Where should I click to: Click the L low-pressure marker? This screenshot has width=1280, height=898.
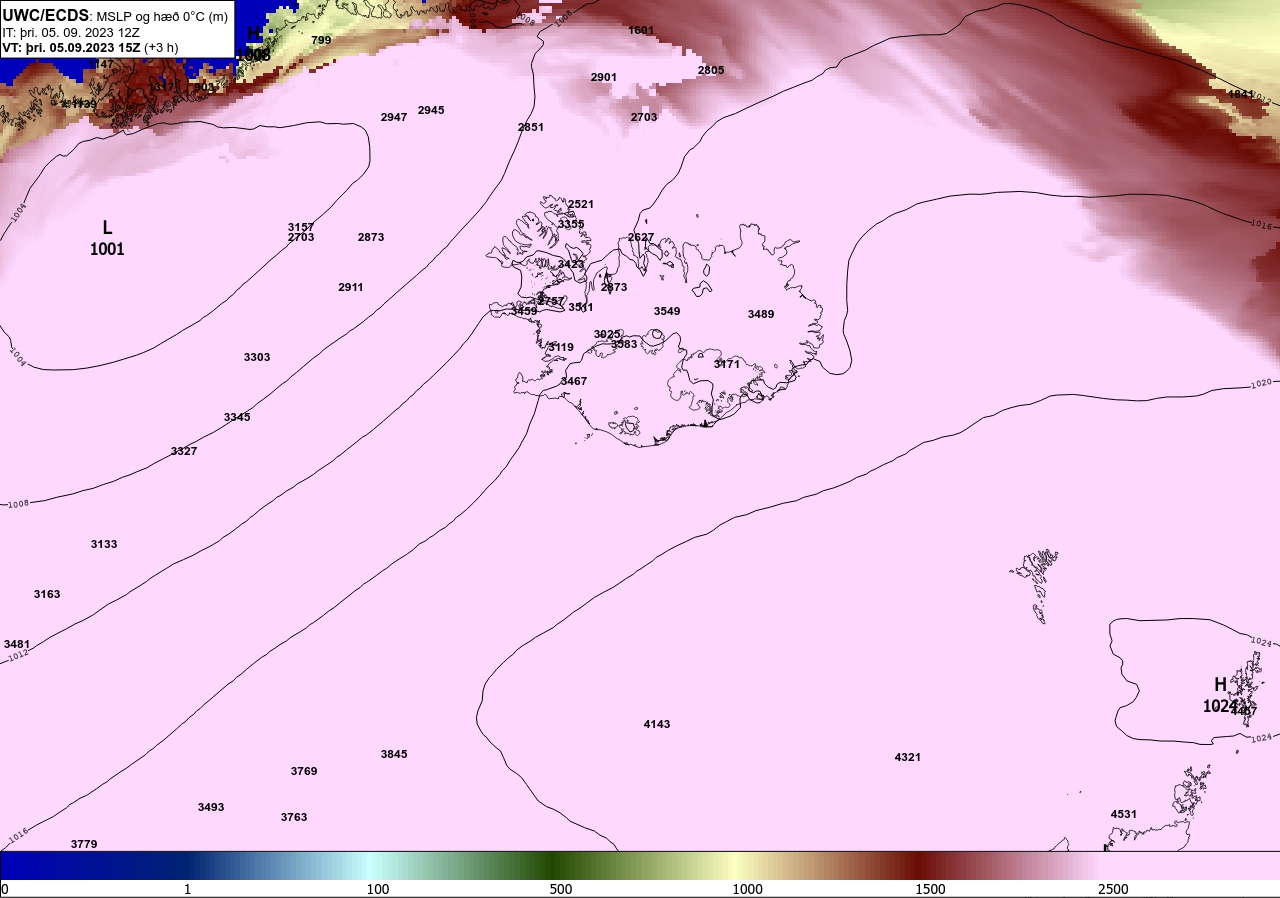pos(108,228)
